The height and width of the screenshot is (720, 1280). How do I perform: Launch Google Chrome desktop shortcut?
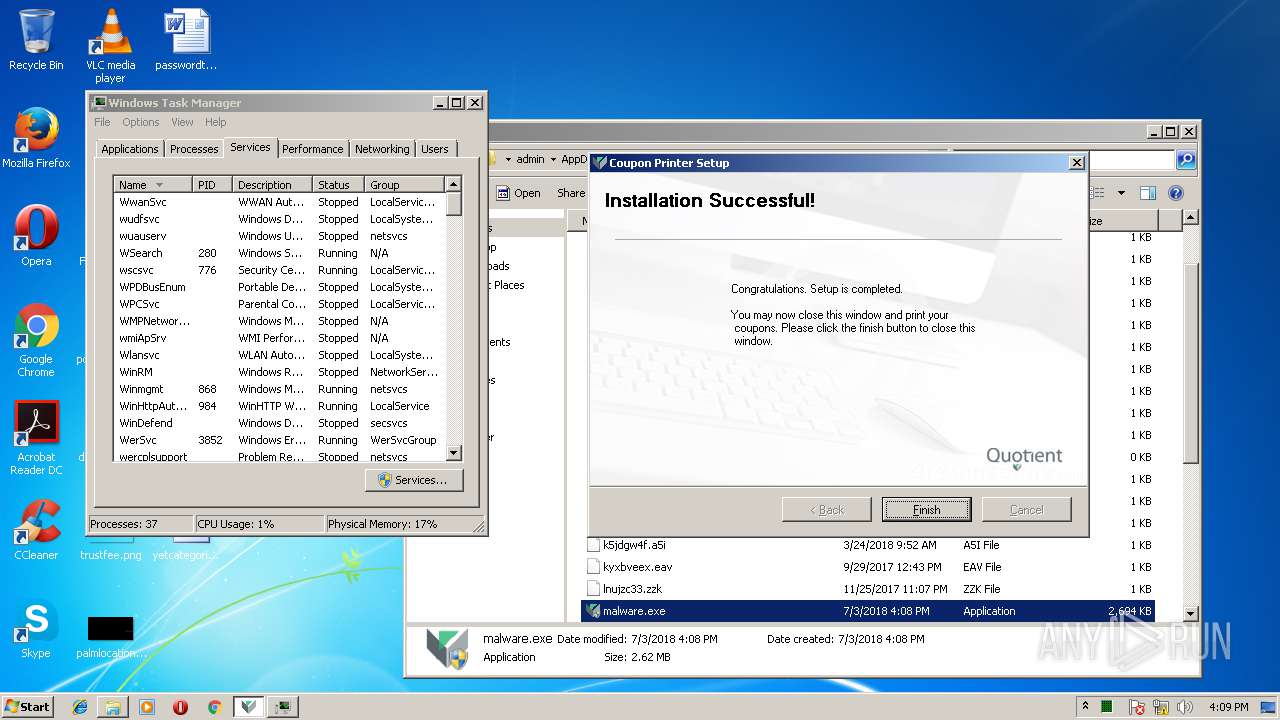click(36, 340)
